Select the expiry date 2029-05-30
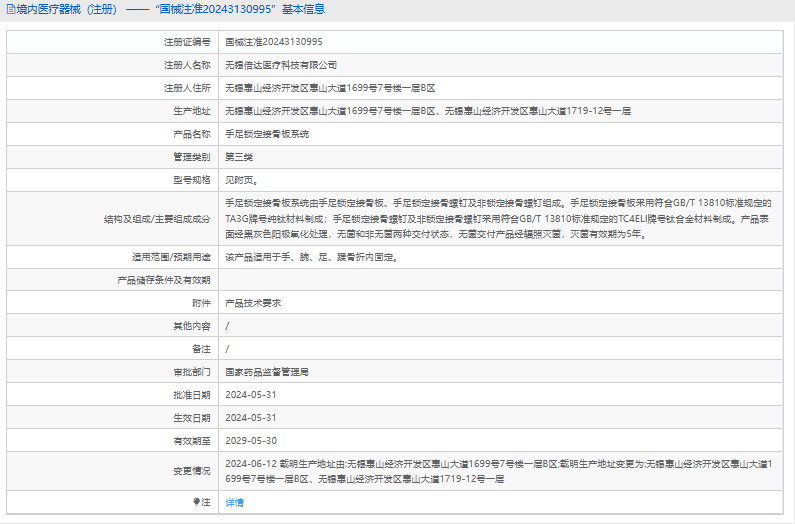Screen dimensions: 795x524 [251, 441]
